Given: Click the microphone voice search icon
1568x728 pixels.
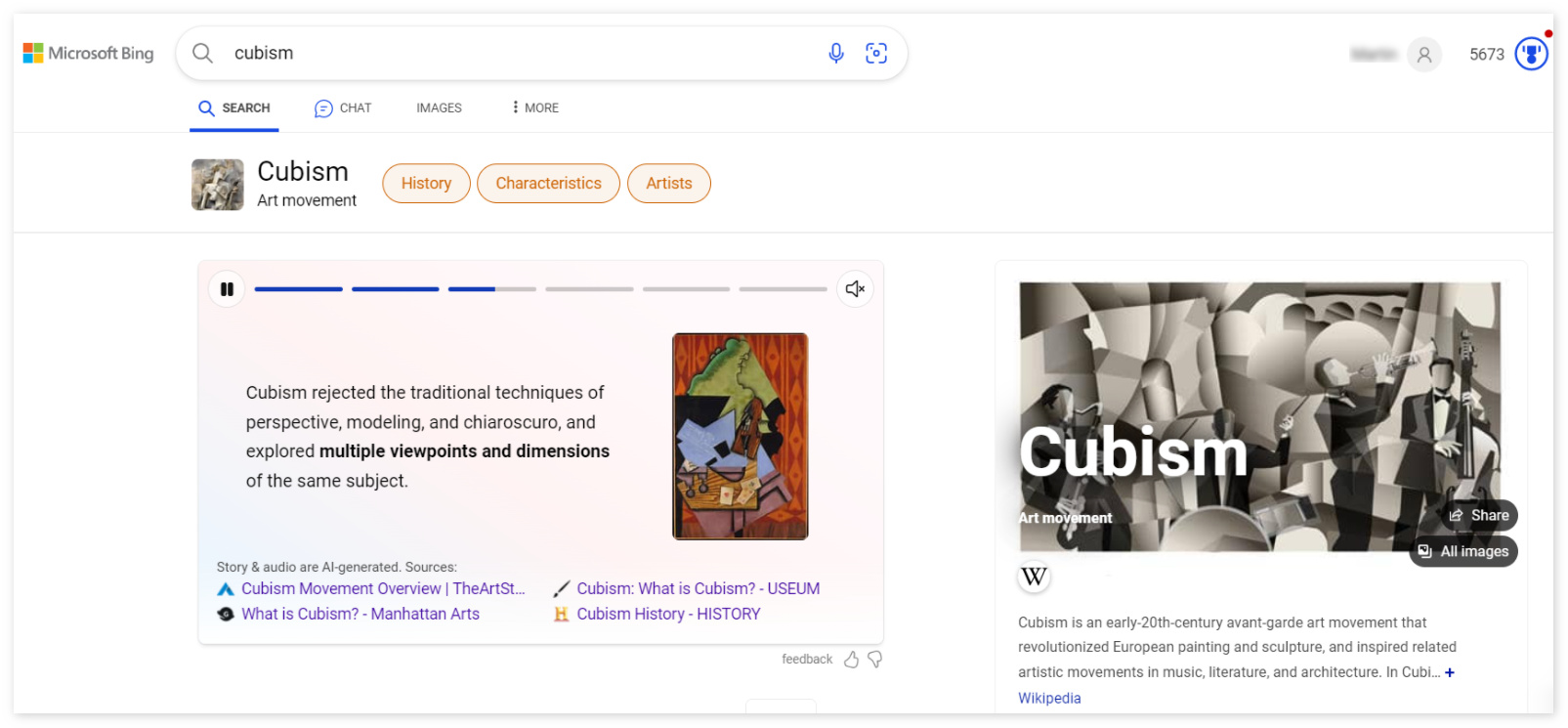Looking at the screenshot, I should point(835,53).
